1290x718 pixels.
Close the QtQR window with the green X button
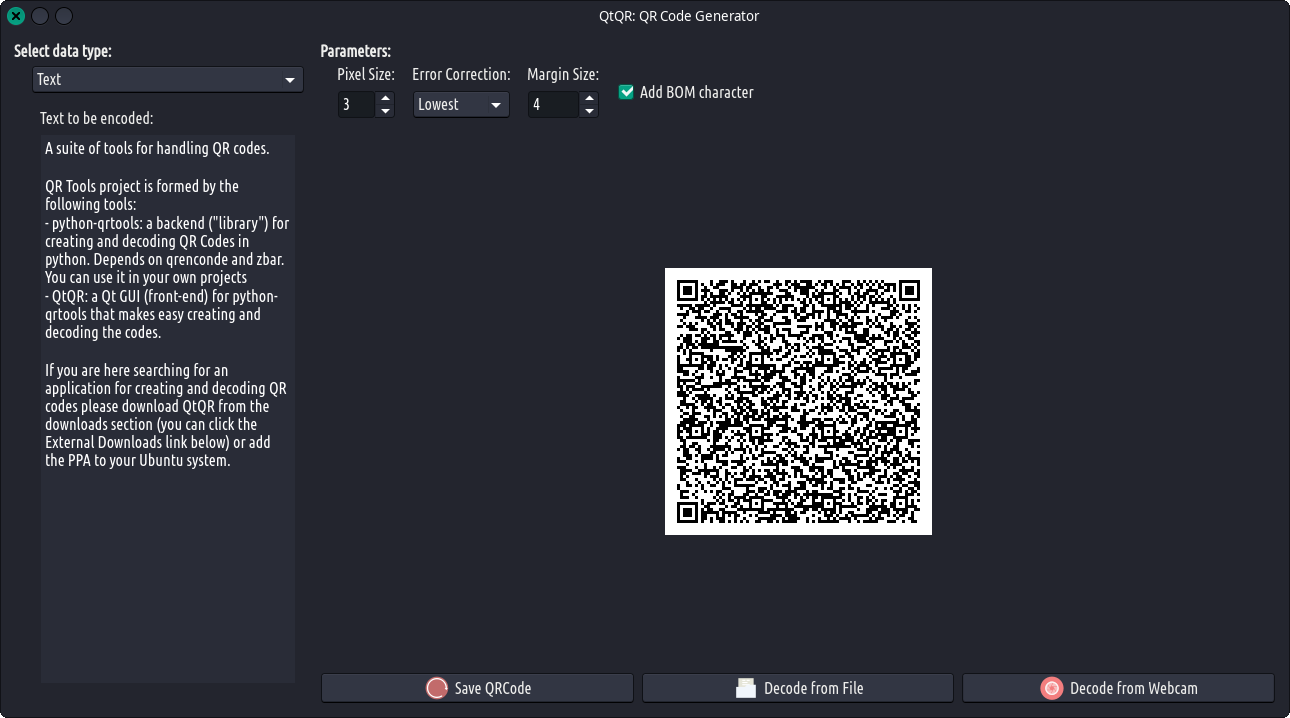16,16
